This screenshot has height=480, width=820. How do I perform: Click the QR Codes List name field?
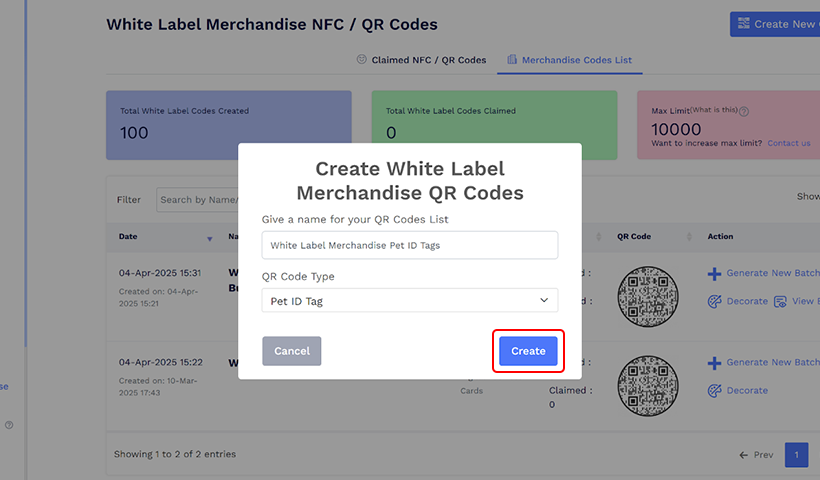coord(409,245)
